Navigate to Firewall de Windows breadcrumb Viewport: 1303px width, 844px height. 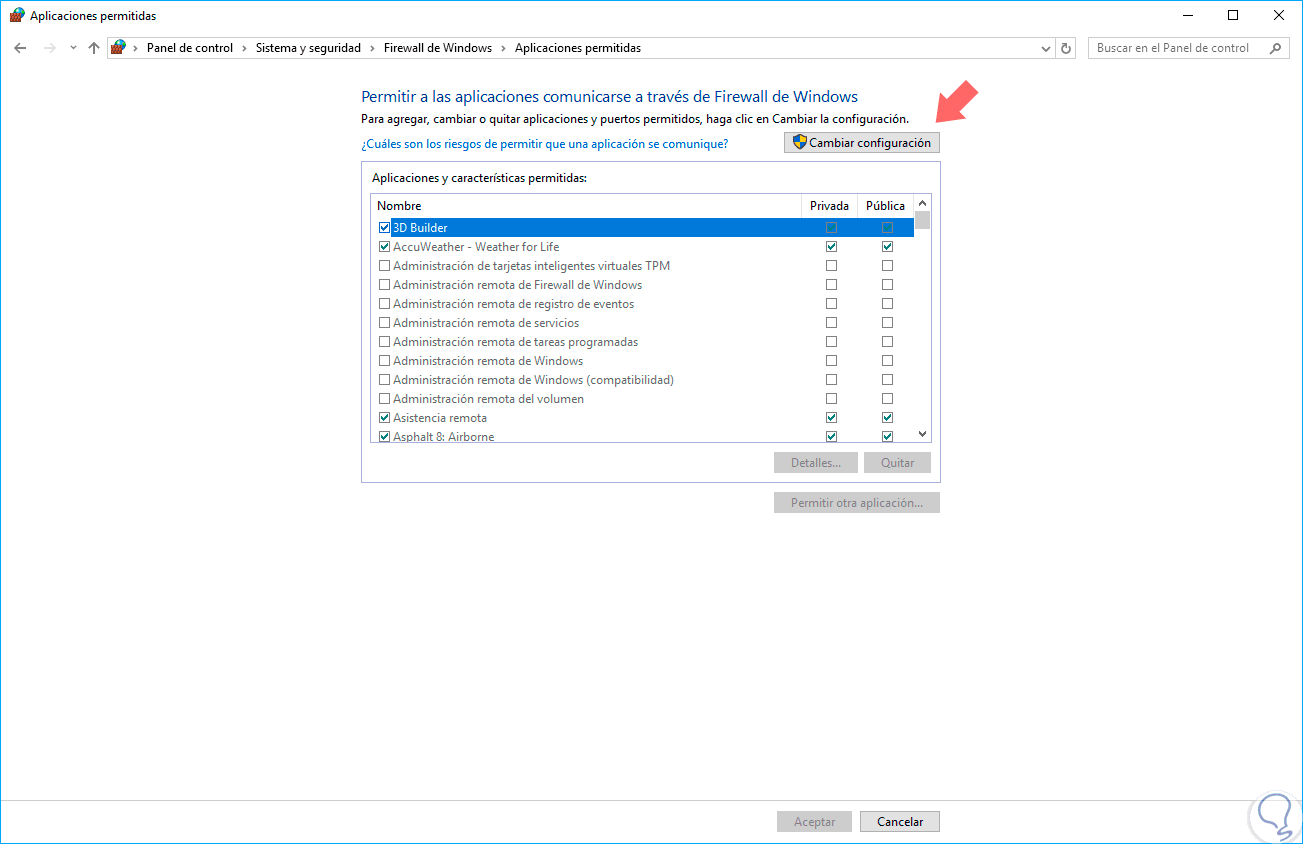coord(438,48)
